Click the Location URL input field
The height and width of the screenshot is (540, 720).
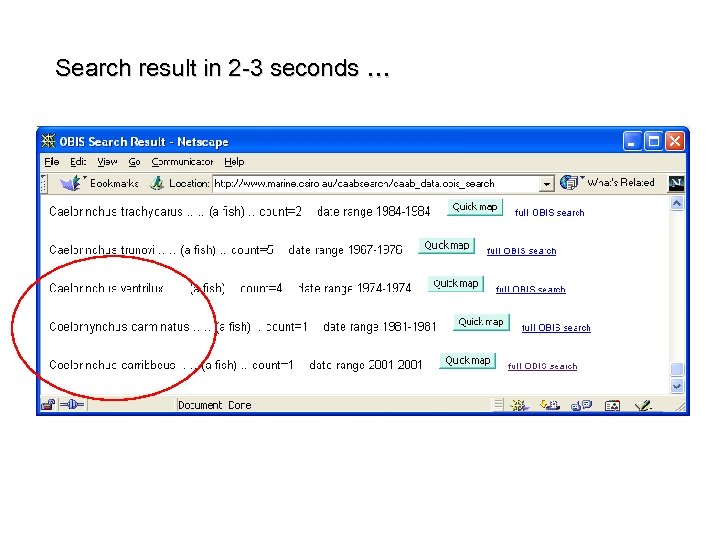tap(376, 184)
